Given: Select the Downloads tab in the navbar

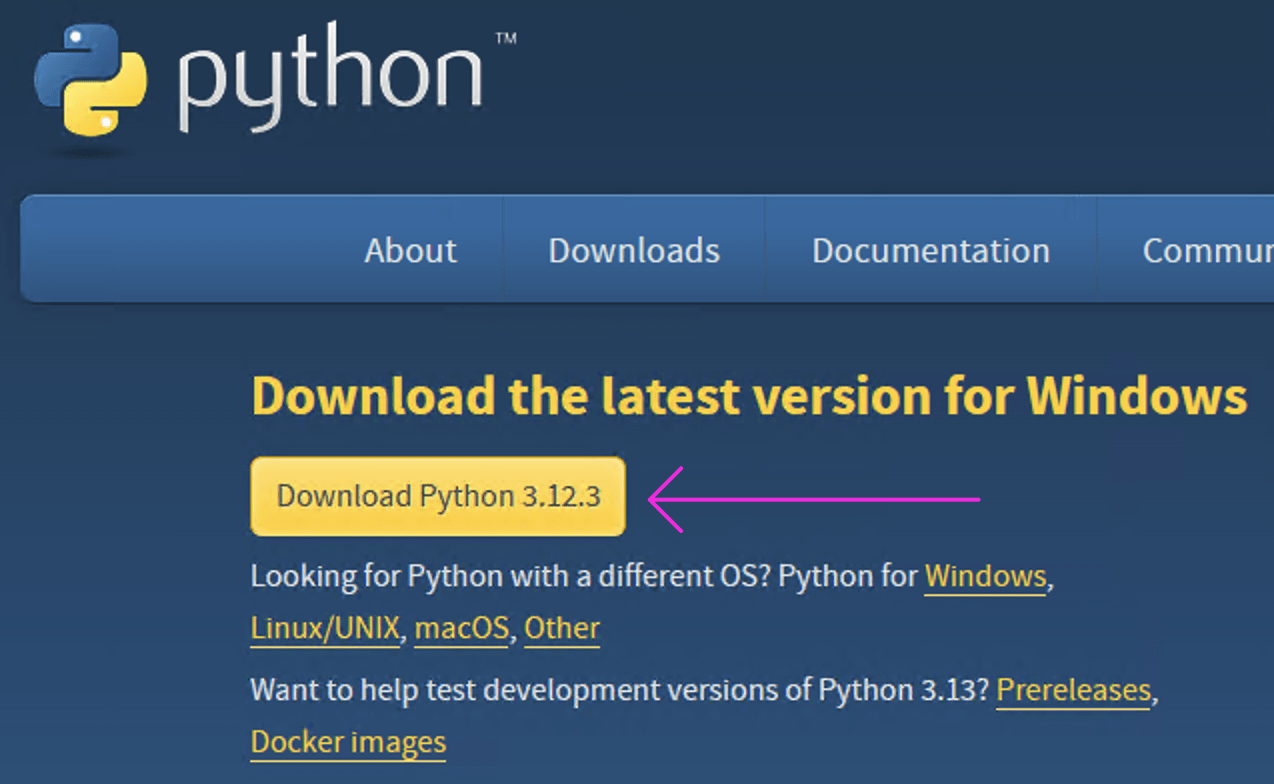Looking at the screenshot, I should [x=633, y=250].
